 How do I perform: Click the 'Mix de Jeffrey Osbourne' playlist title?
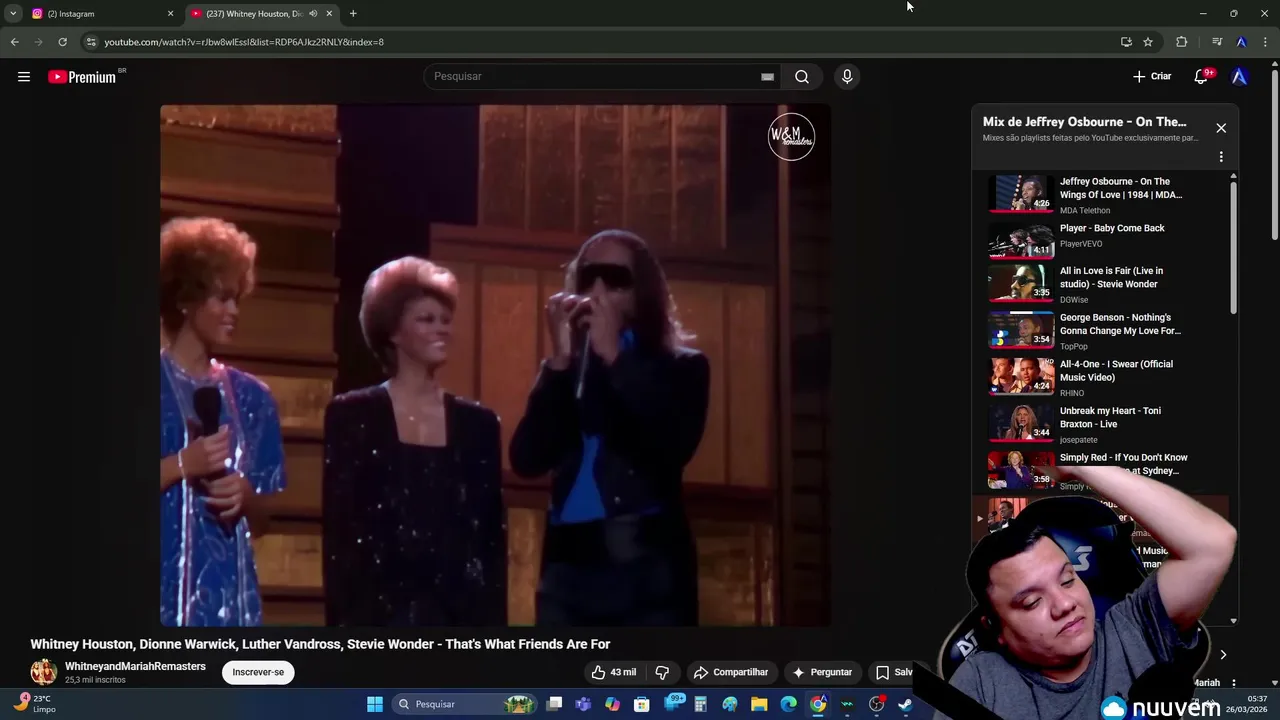click(1084, 122)
